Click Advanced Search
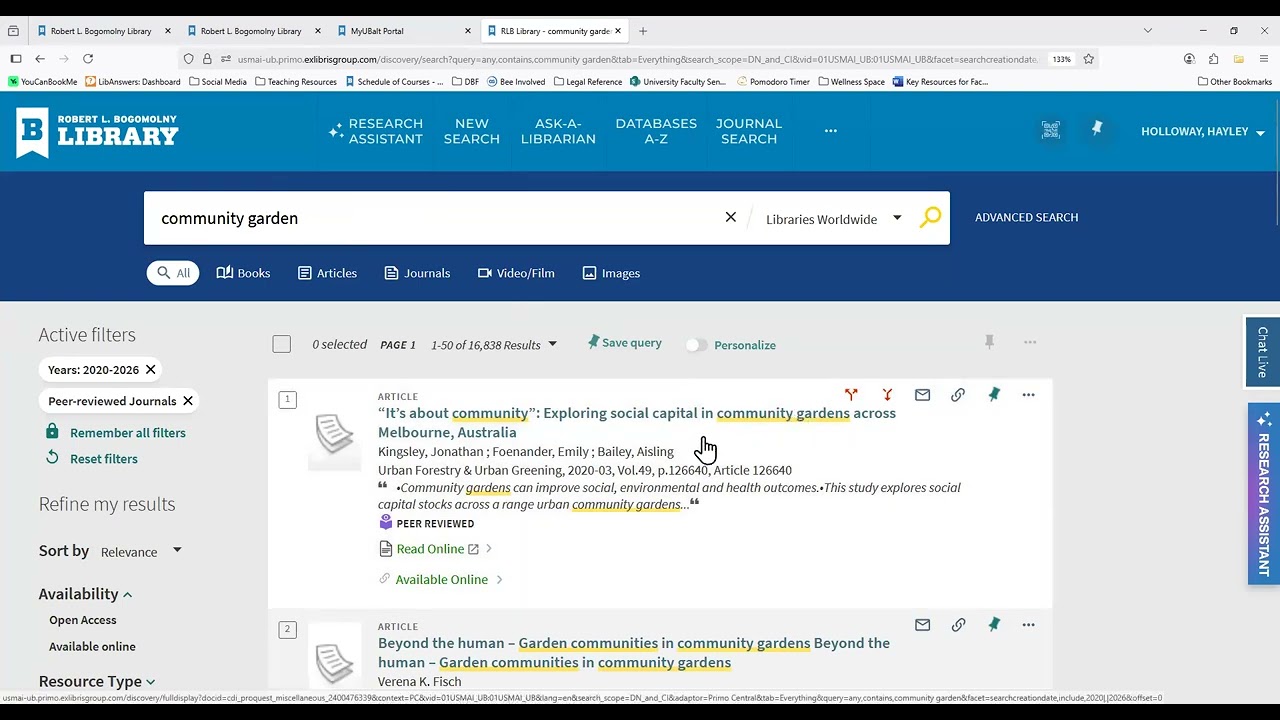Screen dimensions: 1280x720 (1026, 217)
